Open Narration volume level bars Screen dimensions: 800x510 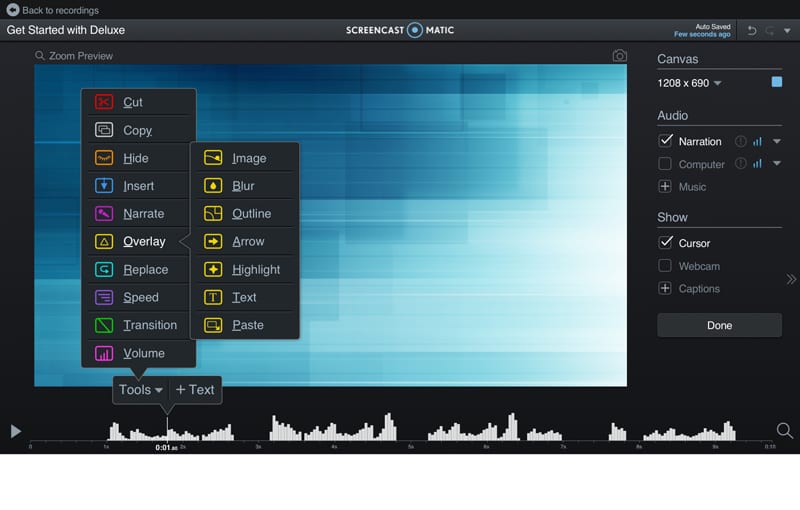coord(757,142)
